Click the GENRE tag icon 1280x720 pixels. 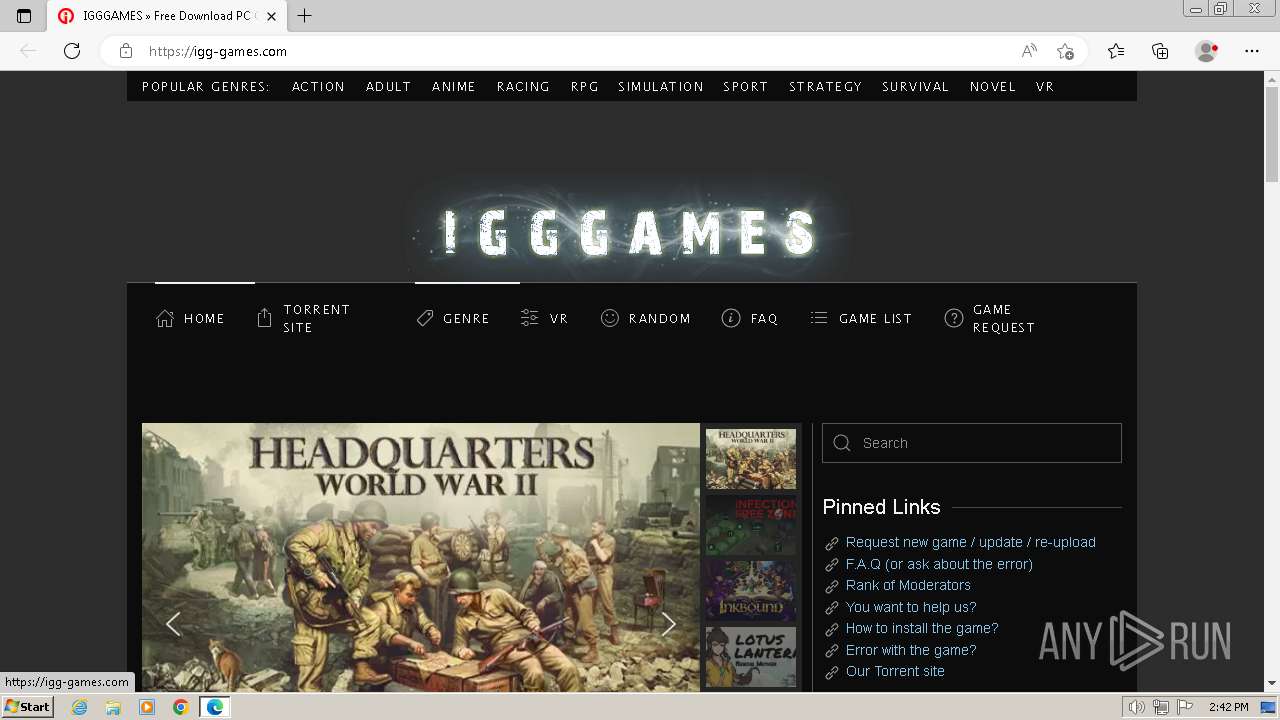(x=425, y=318)
